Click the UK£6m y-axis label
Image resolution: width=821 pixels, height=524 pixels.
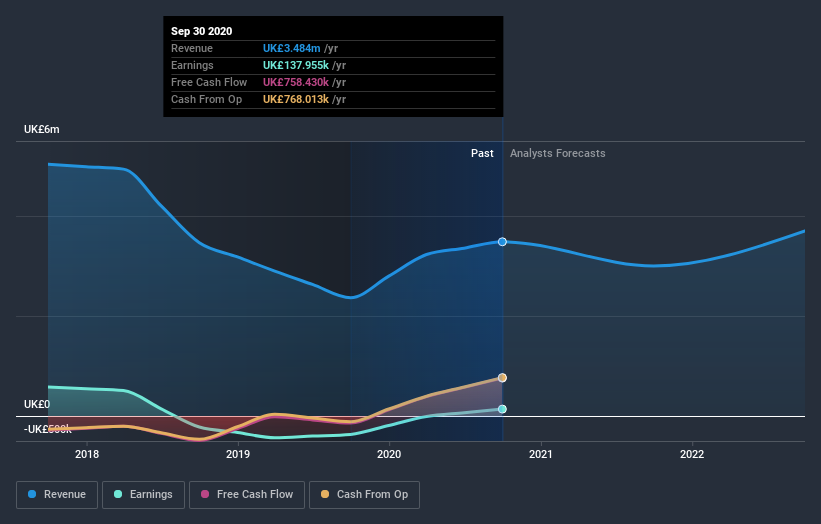[42, 129]
